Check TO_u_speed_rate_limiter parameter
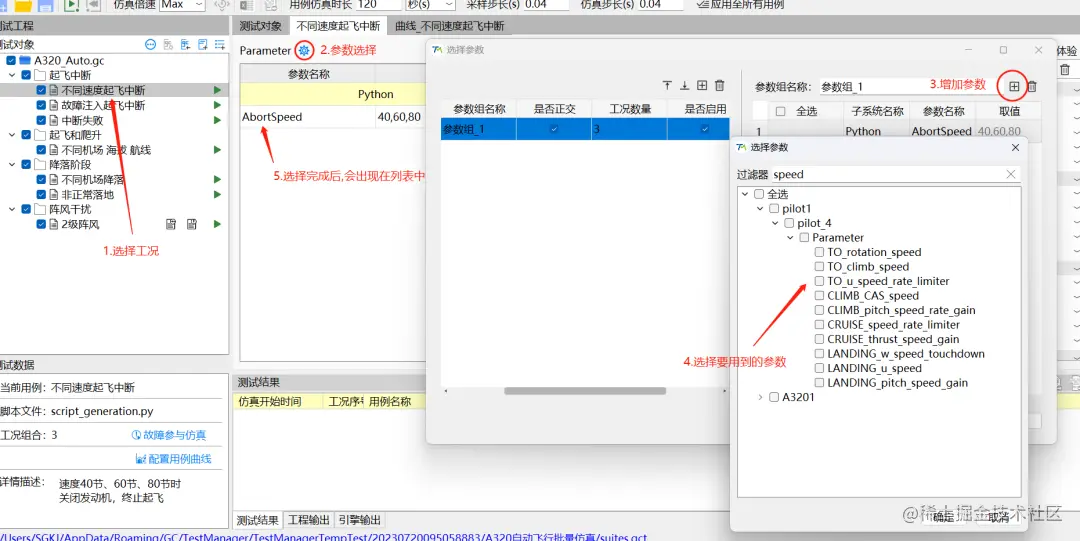1080x541 pixels. tap(819, 281)
